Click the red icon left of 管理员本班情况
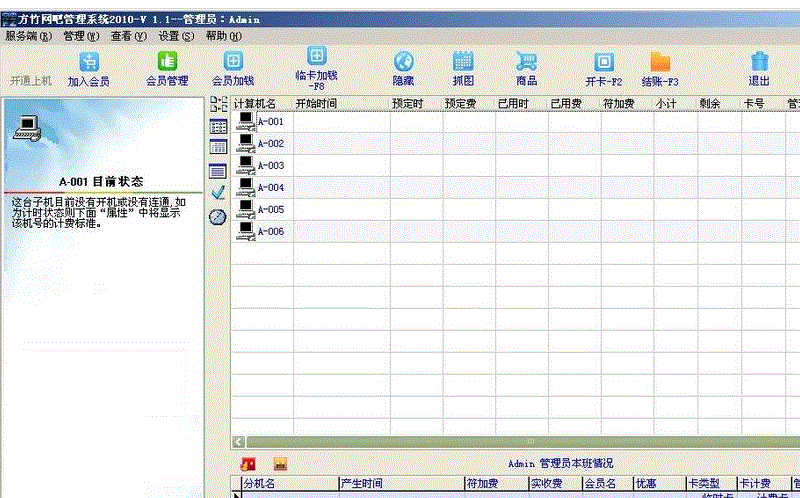Image resolution: width=800 pixels, height=498 pixels. click(x=249, y=463)
